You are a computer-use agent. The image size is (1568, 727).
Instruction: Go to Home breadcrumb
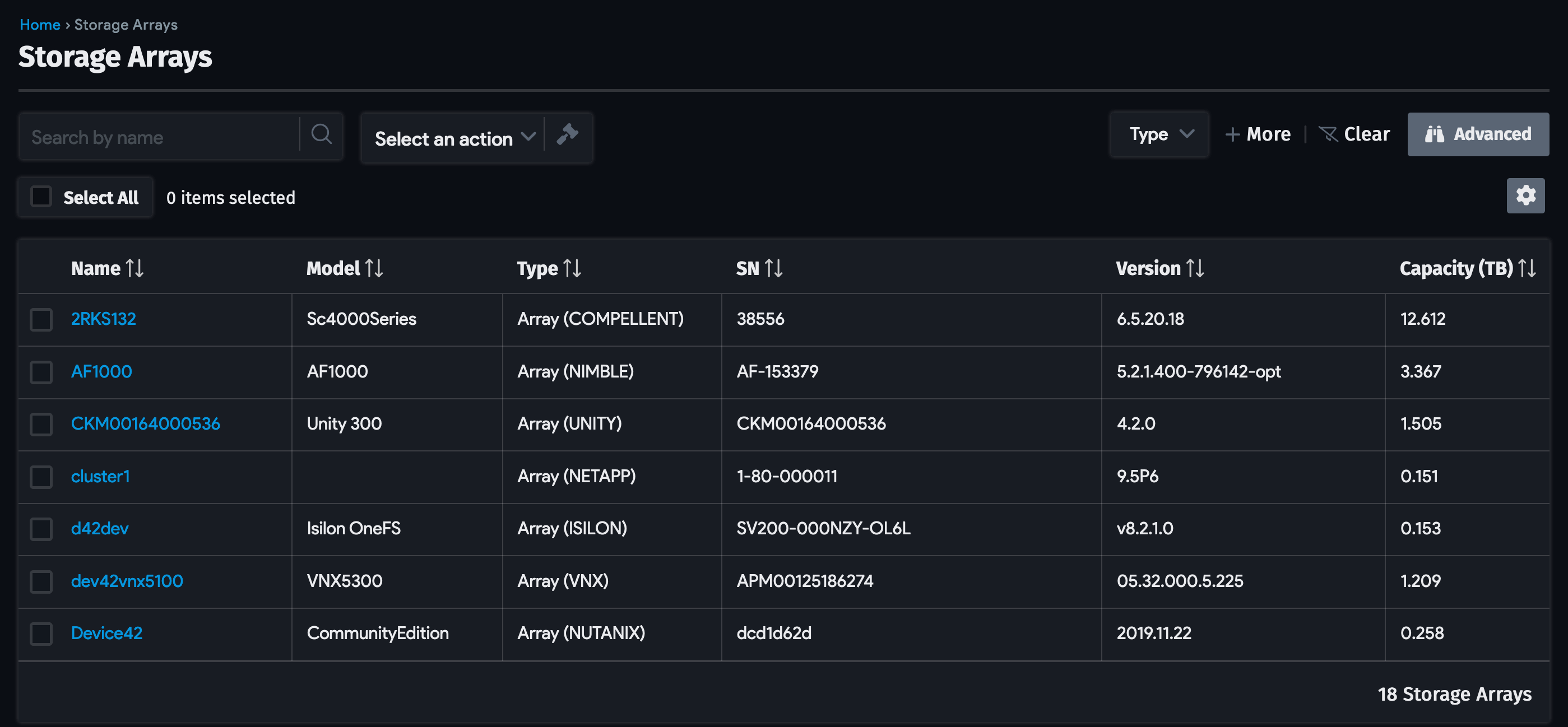click(x=40, y=25)
